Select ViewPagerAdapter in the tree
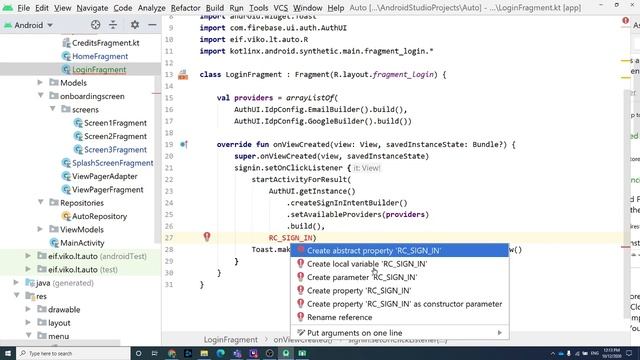This screenshot has width=640, height=360. (x=104, y=176)
